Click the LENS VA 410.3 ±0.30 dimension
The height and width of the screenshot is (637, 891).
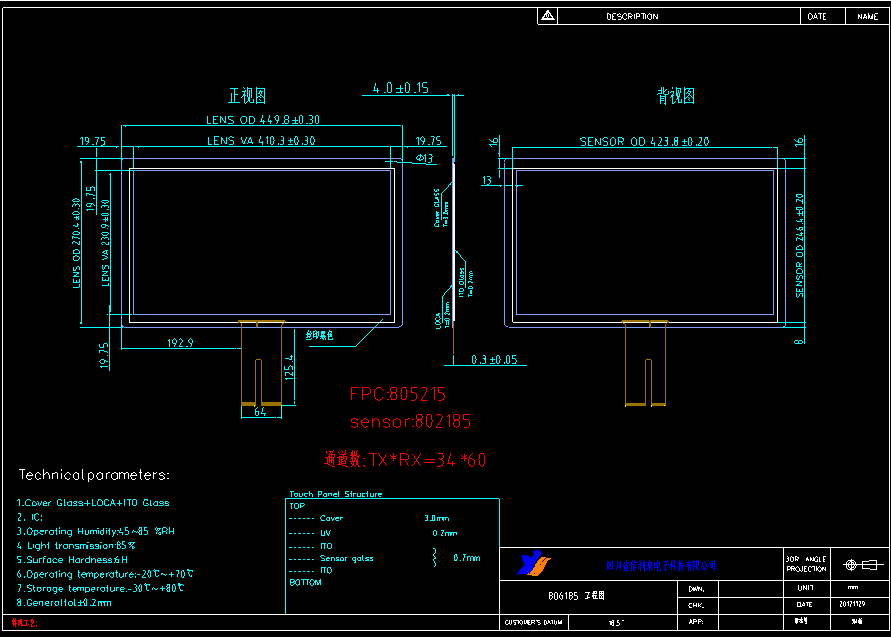(261, 141)
